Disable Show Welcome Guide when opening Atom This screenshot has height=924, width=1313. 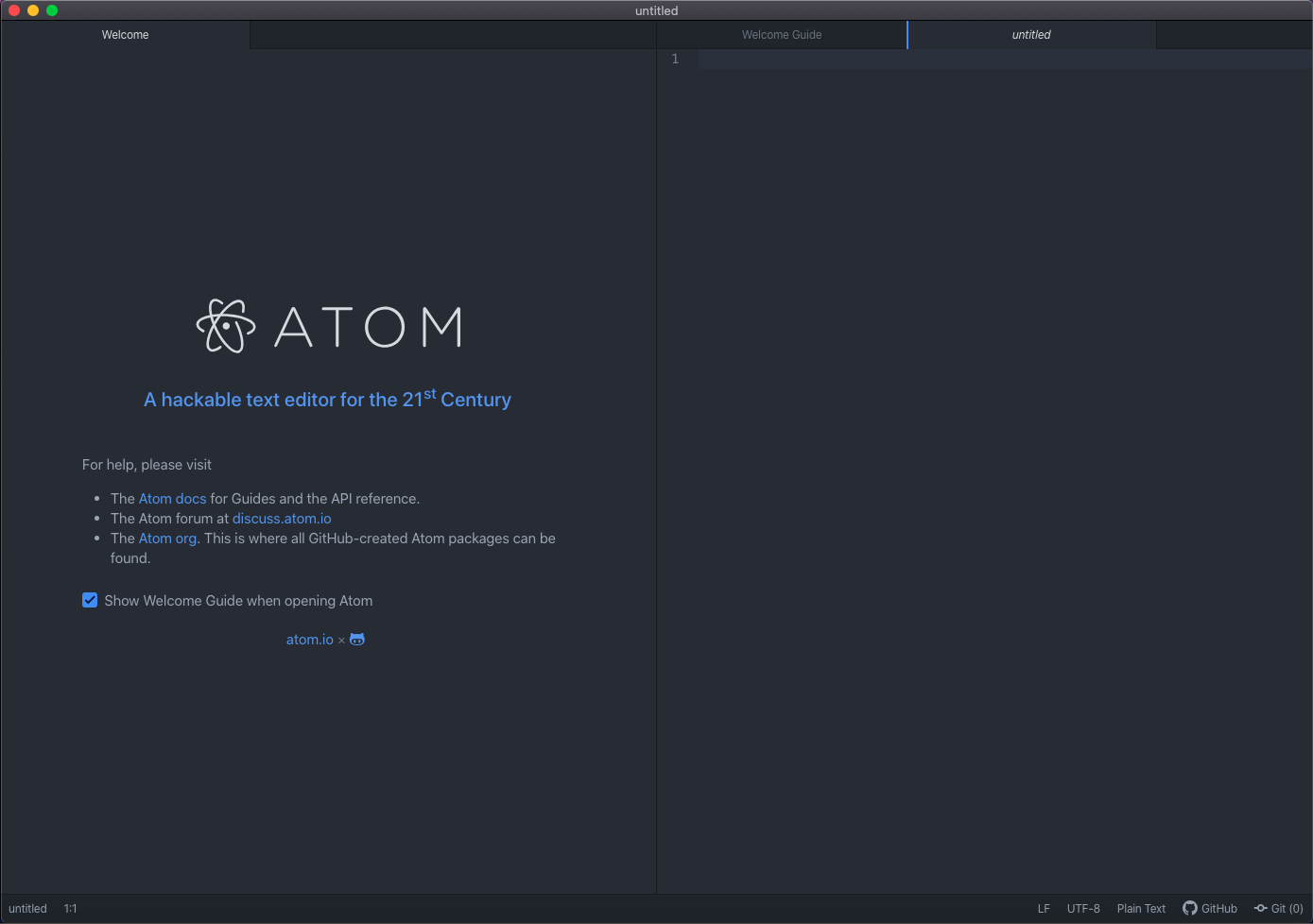tap(89, 600)
